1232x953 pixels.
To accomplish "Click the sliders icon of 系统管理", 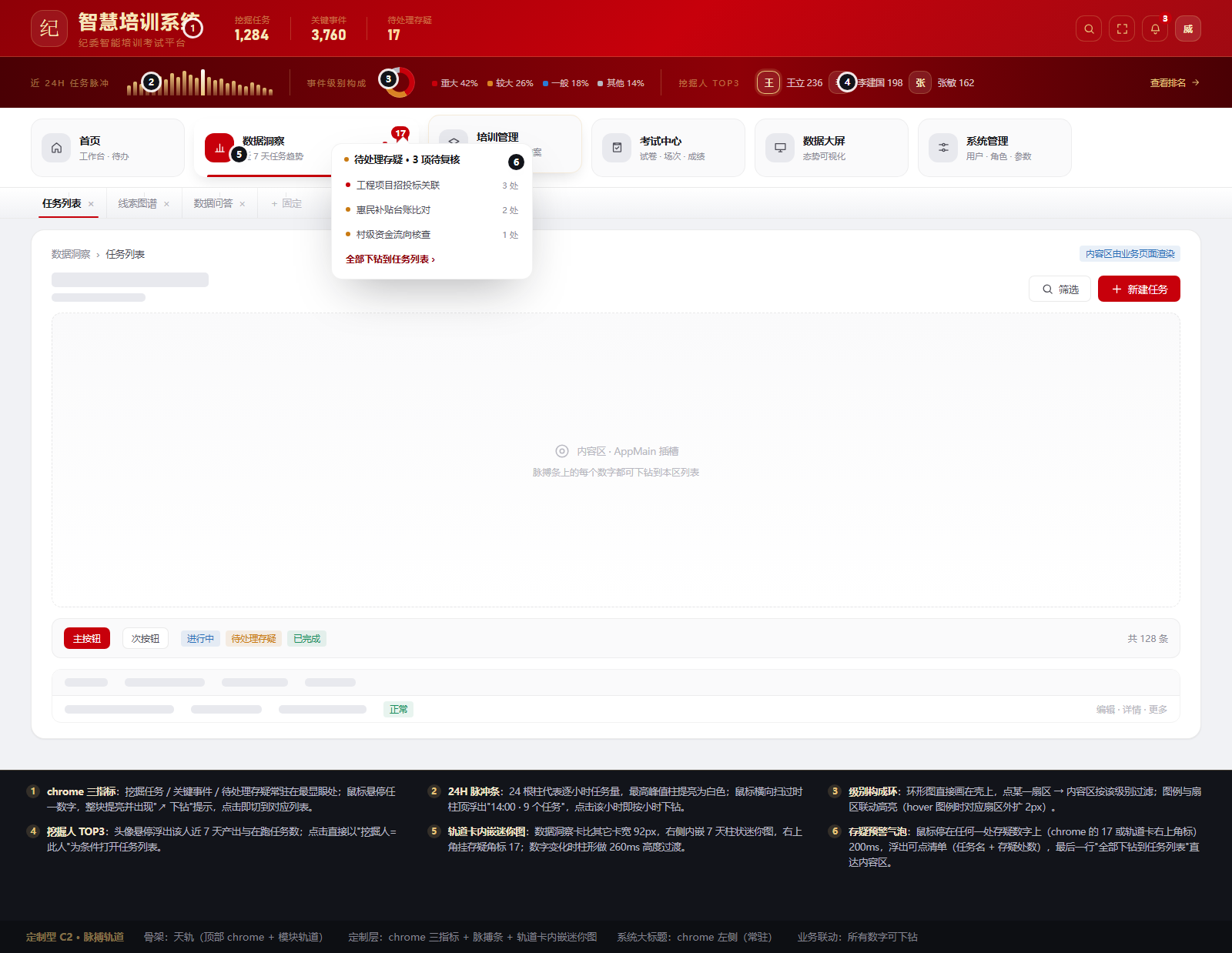I will pos(943,148).
